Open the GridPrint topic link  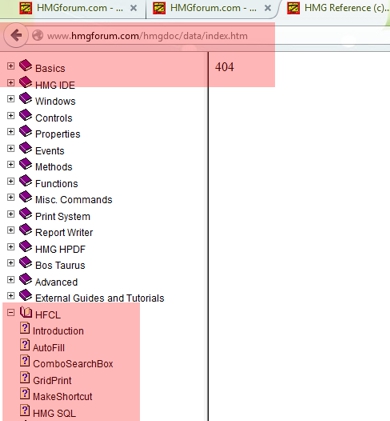[x=52, y=380]
